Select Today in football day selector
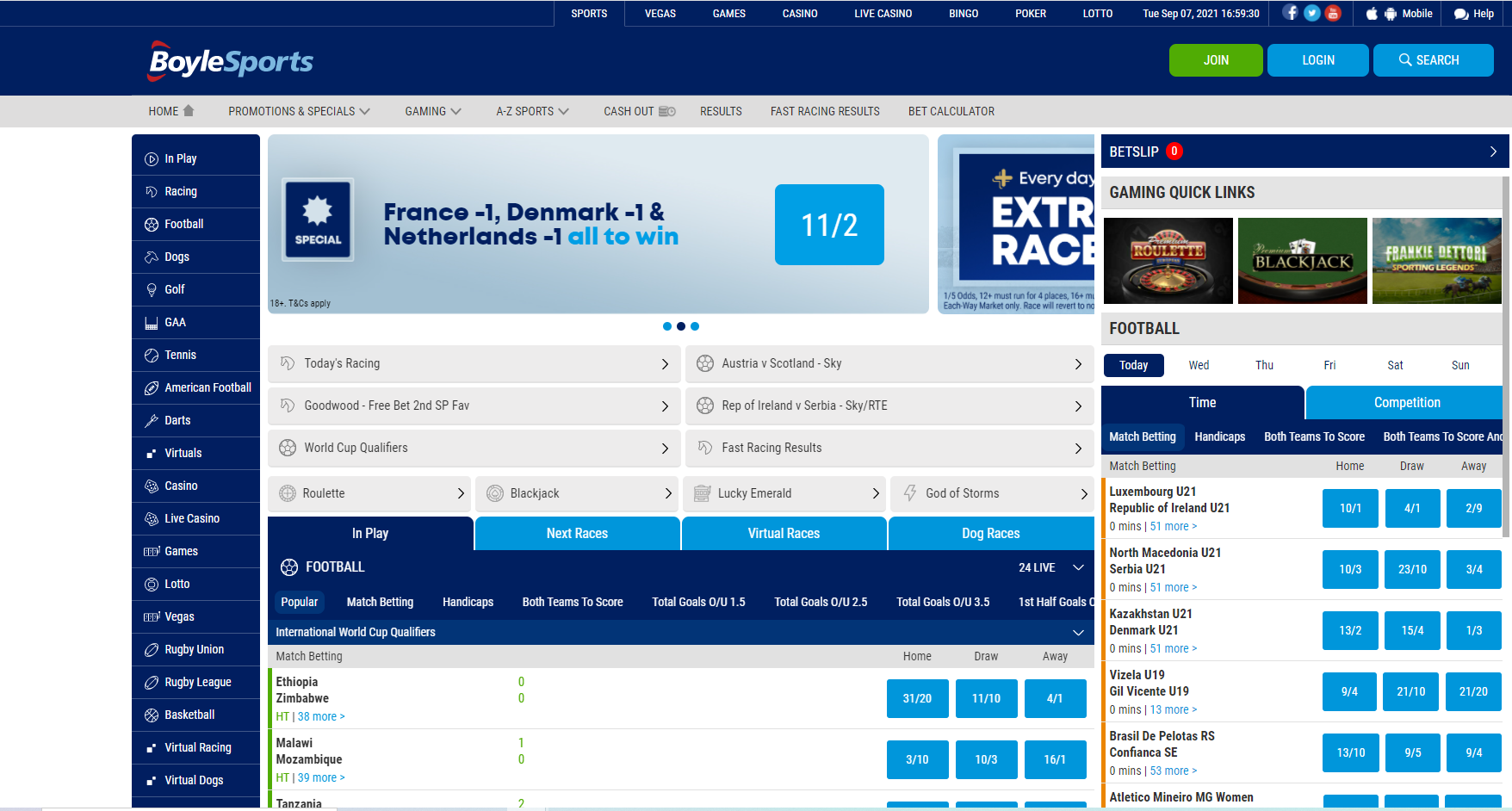Screen dimensions: 1512x811 tap(1133, 365)
